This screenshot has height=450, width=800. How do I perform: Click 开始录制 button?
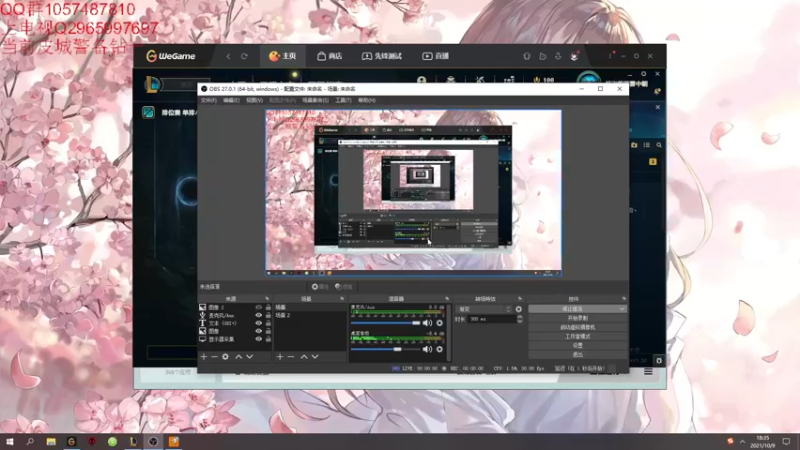point(578,318)
